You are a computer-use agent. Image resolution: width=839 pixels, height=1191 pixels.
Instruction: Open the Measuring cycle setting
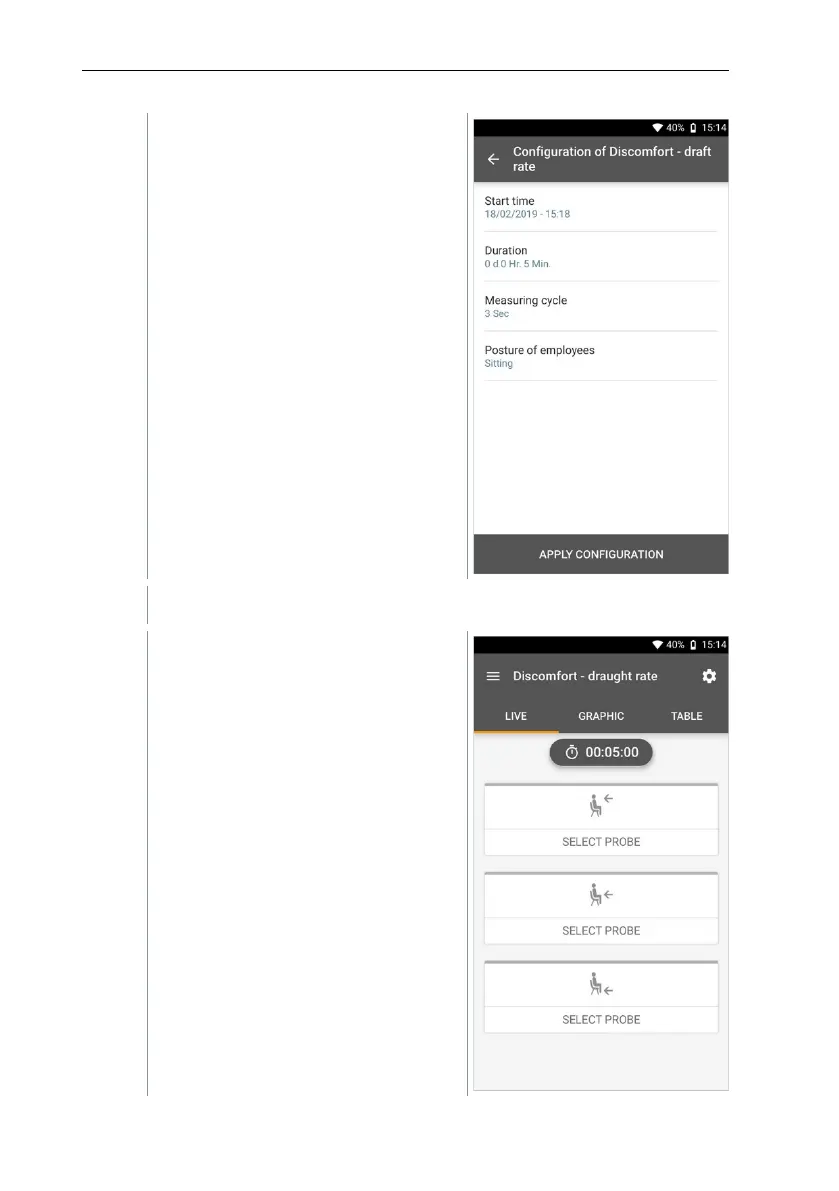601,307
